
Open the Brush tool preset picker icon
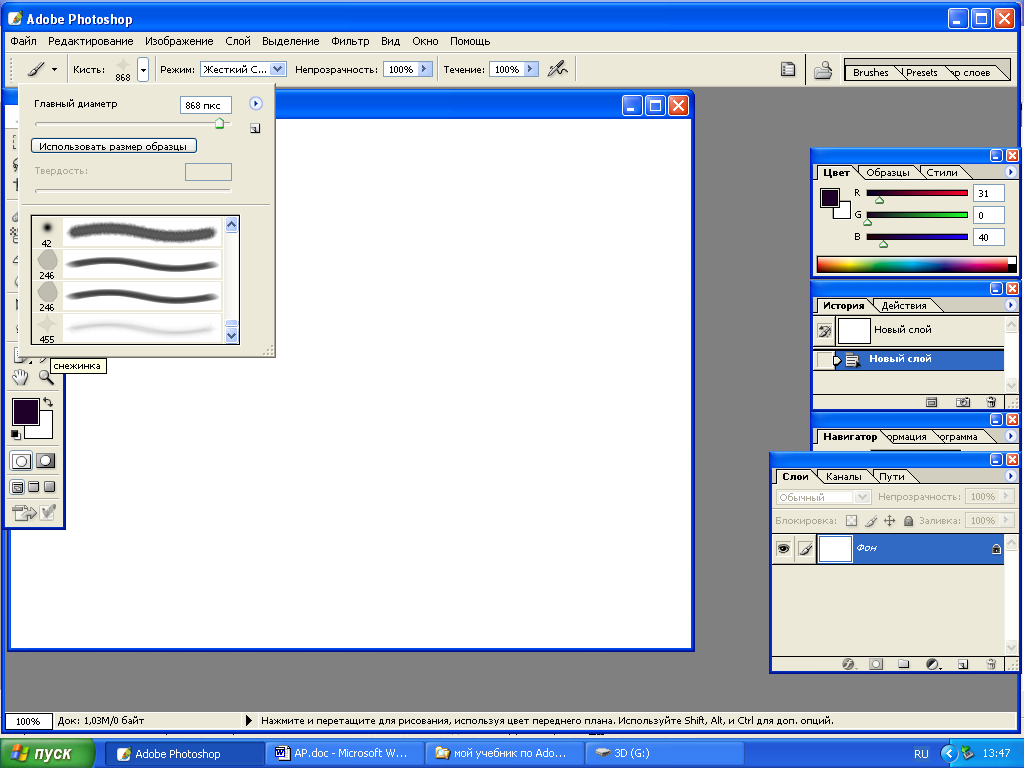pos(36,69)
